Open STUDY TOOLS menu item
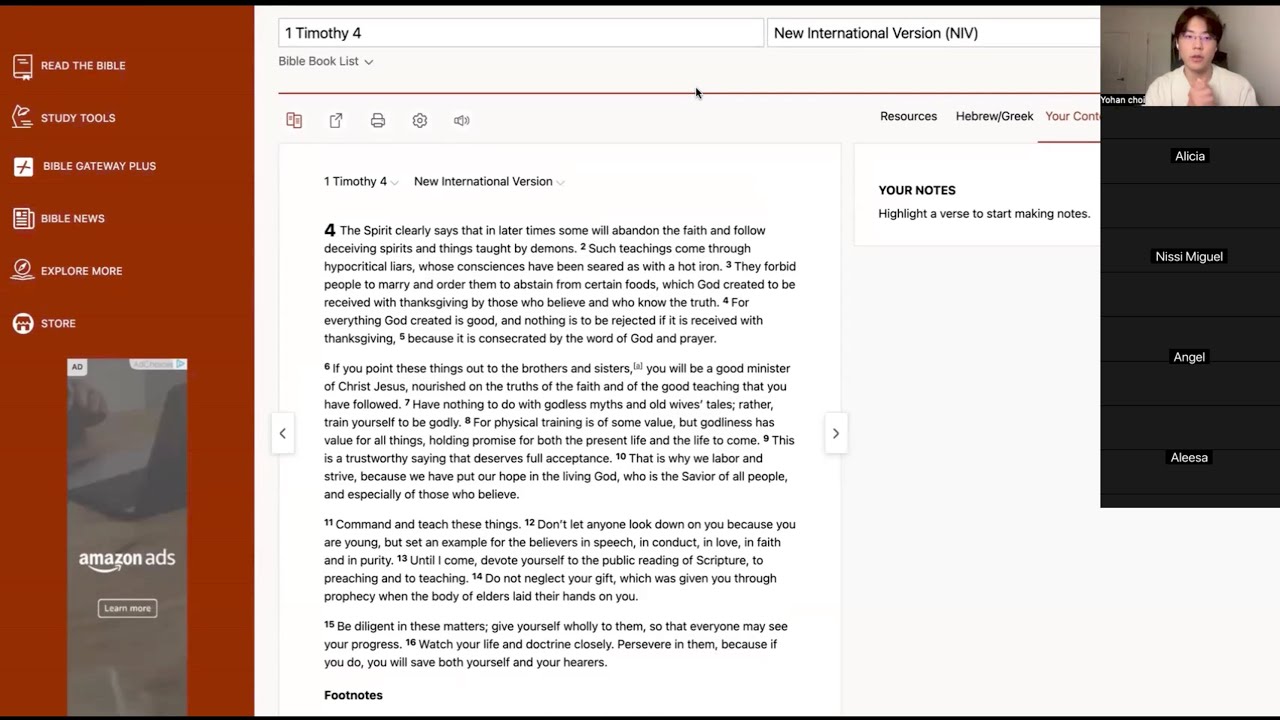The width and height of the screenshot is (1280, 720). click(78, 118)
